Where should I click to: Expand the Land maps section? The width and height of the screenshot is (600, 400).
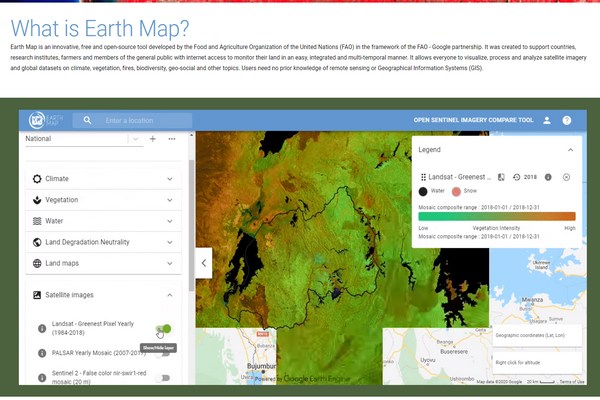tap(103, 263)
